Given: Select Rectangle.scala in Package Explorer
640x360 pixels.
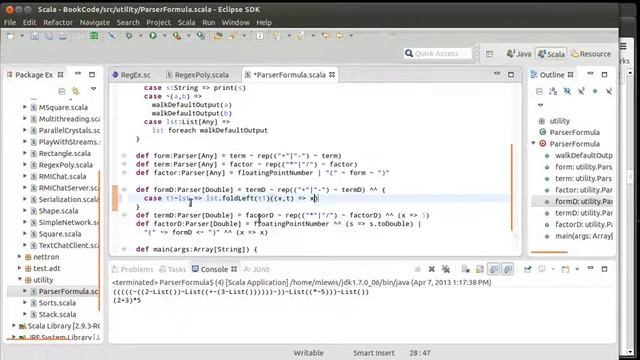Looking at the screenshot, I should [64, 153].
